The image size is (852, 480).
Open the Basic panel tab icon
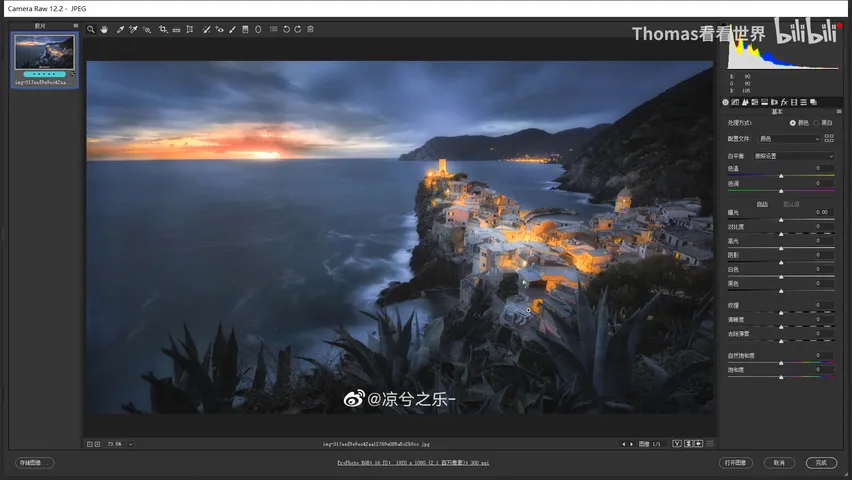[x=725, y=102]
